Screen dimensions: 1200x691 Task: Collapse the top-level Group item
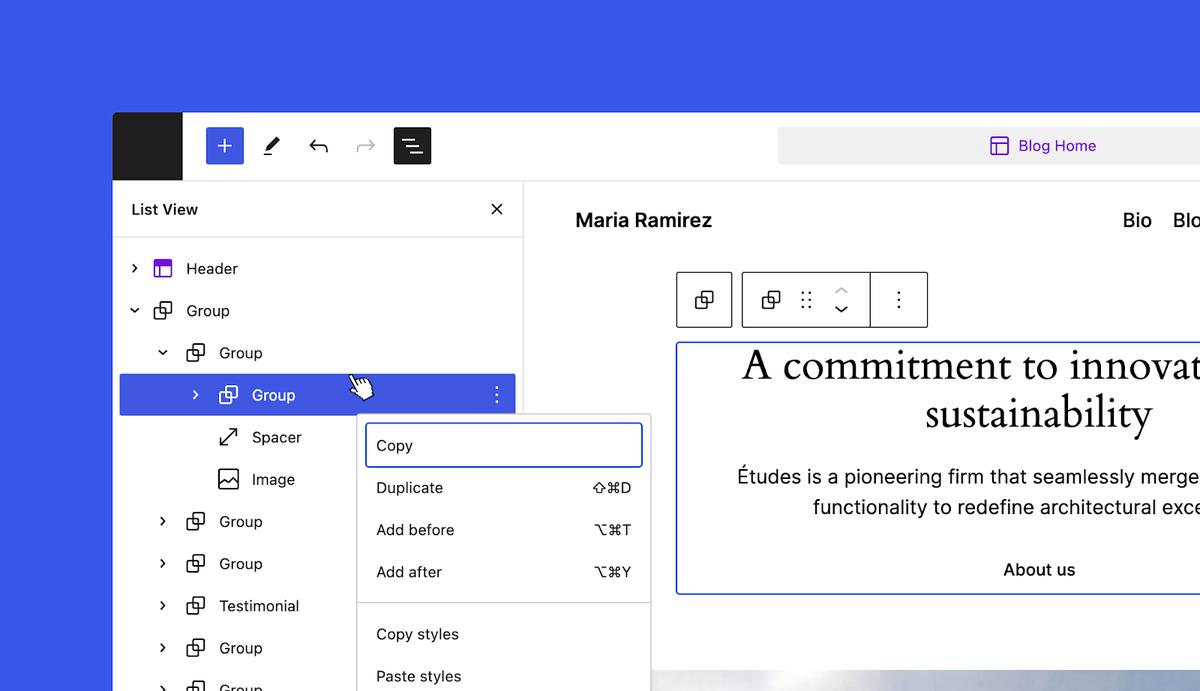(135, 311)
